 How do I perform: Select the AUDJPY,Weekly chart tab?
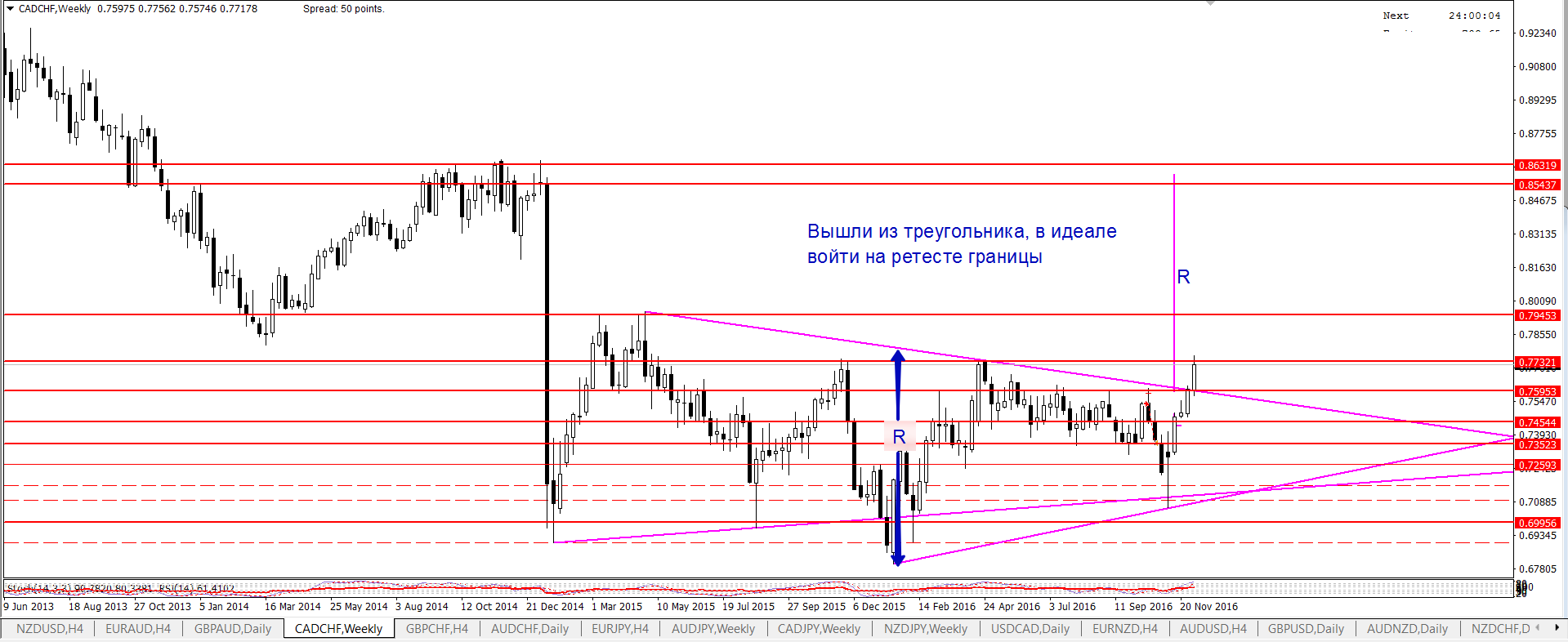[x=713, y=628]
